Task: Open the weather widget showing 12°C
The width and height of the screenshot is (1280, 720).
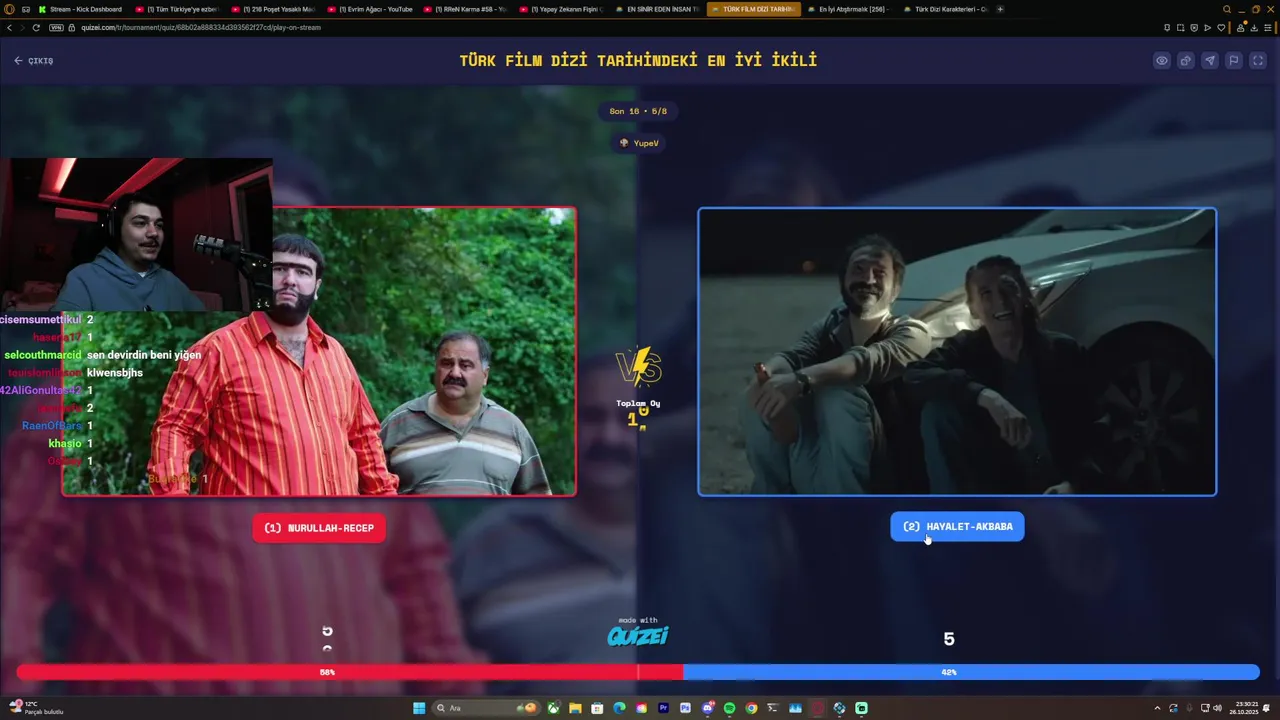Action: [38, 708]
